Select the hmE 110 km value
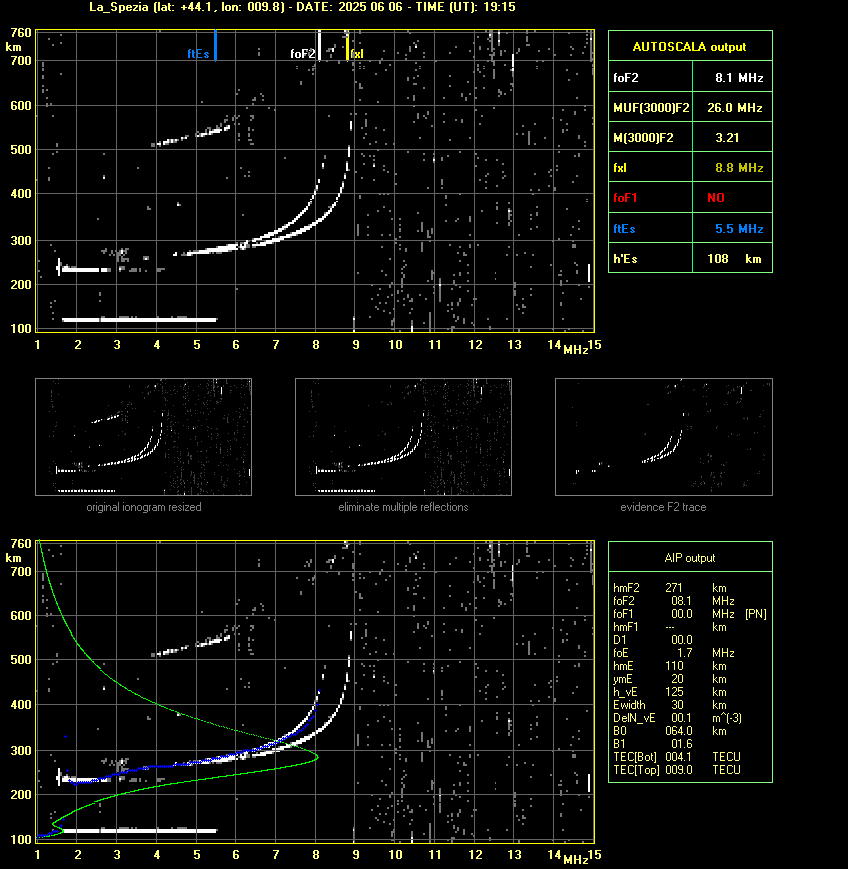This screenshot has height=869, width=848. (696, 666)
